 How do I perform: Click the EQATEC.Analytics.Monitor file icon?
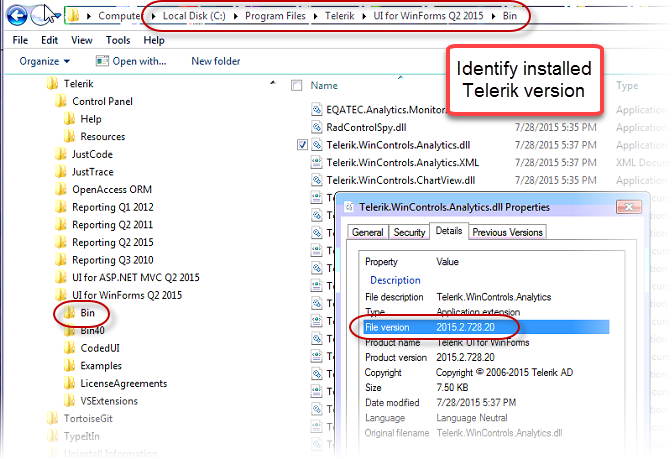tap(316, 110)
